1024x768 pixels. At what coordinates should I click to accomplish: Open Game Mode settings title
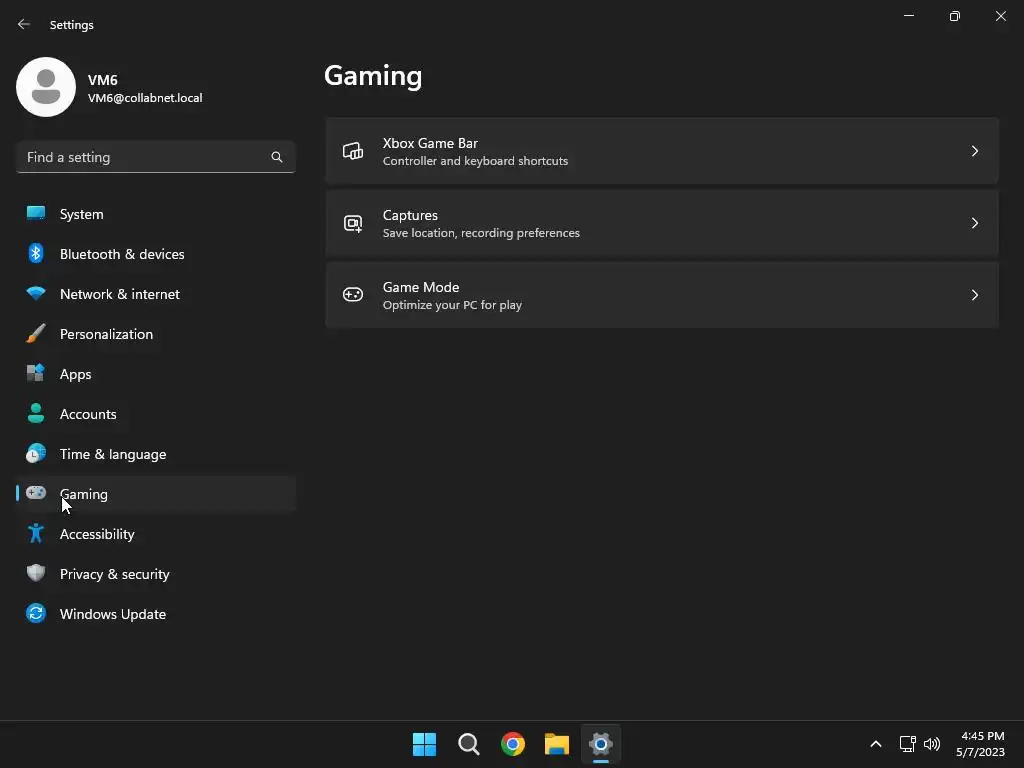421,287
